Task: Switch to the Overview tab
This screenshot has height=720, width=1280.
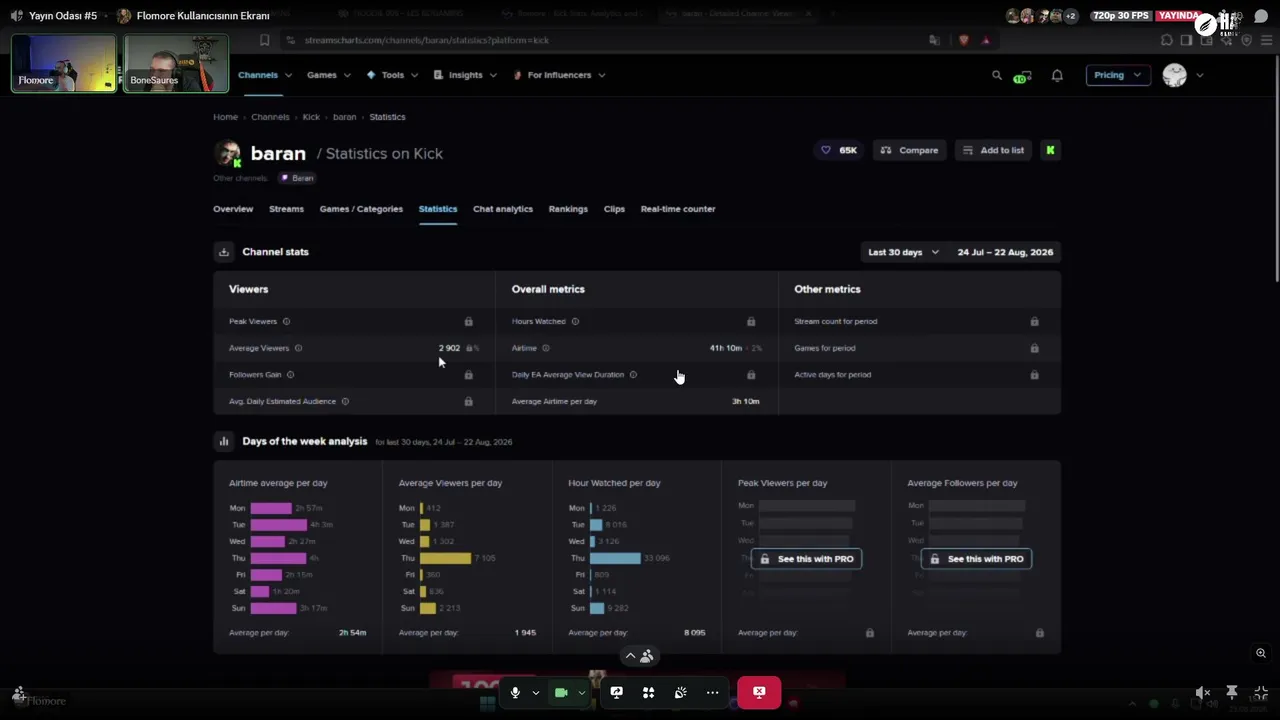Action: 233,209
